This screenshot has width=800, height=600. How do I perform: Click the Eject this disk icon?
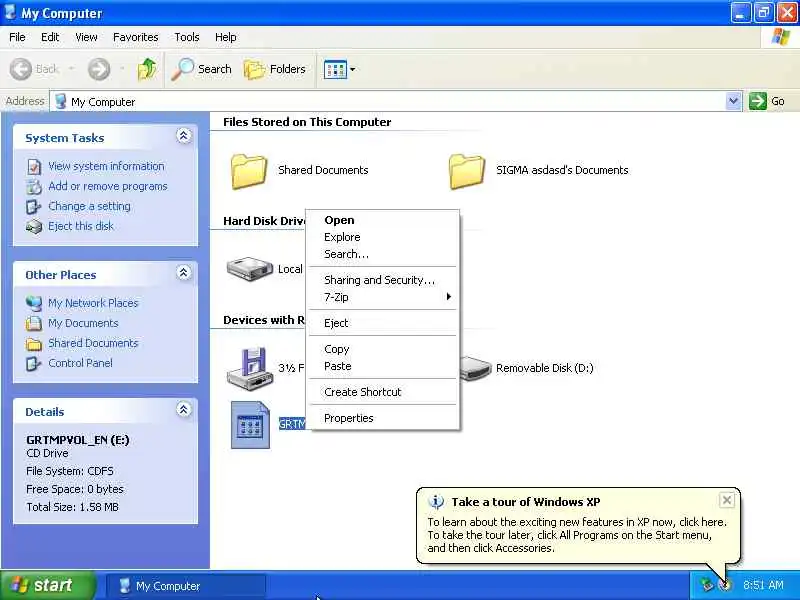[34, 227]
